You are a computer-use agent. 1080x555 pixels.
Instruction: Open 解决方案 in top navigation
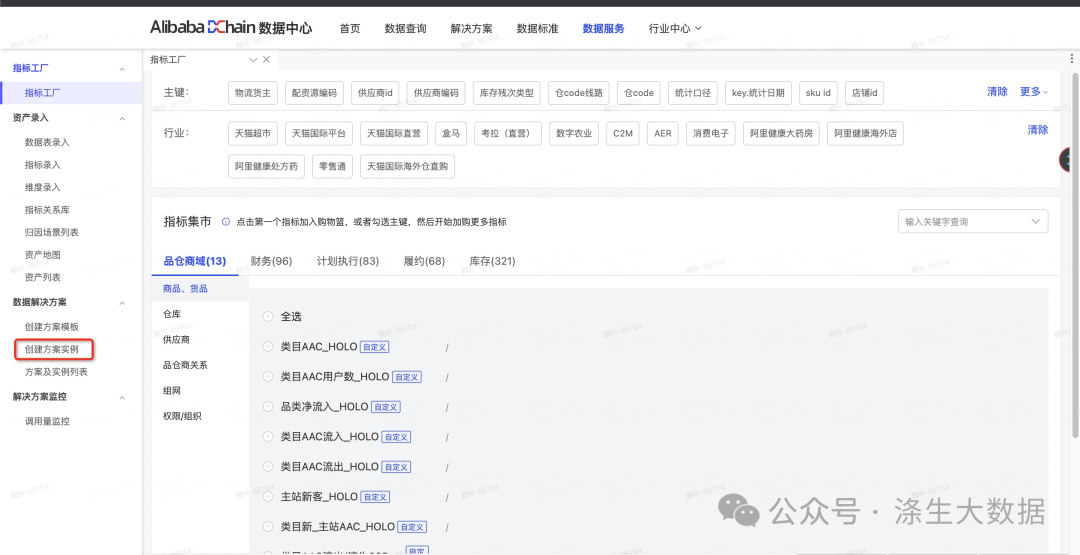(472, 28)
